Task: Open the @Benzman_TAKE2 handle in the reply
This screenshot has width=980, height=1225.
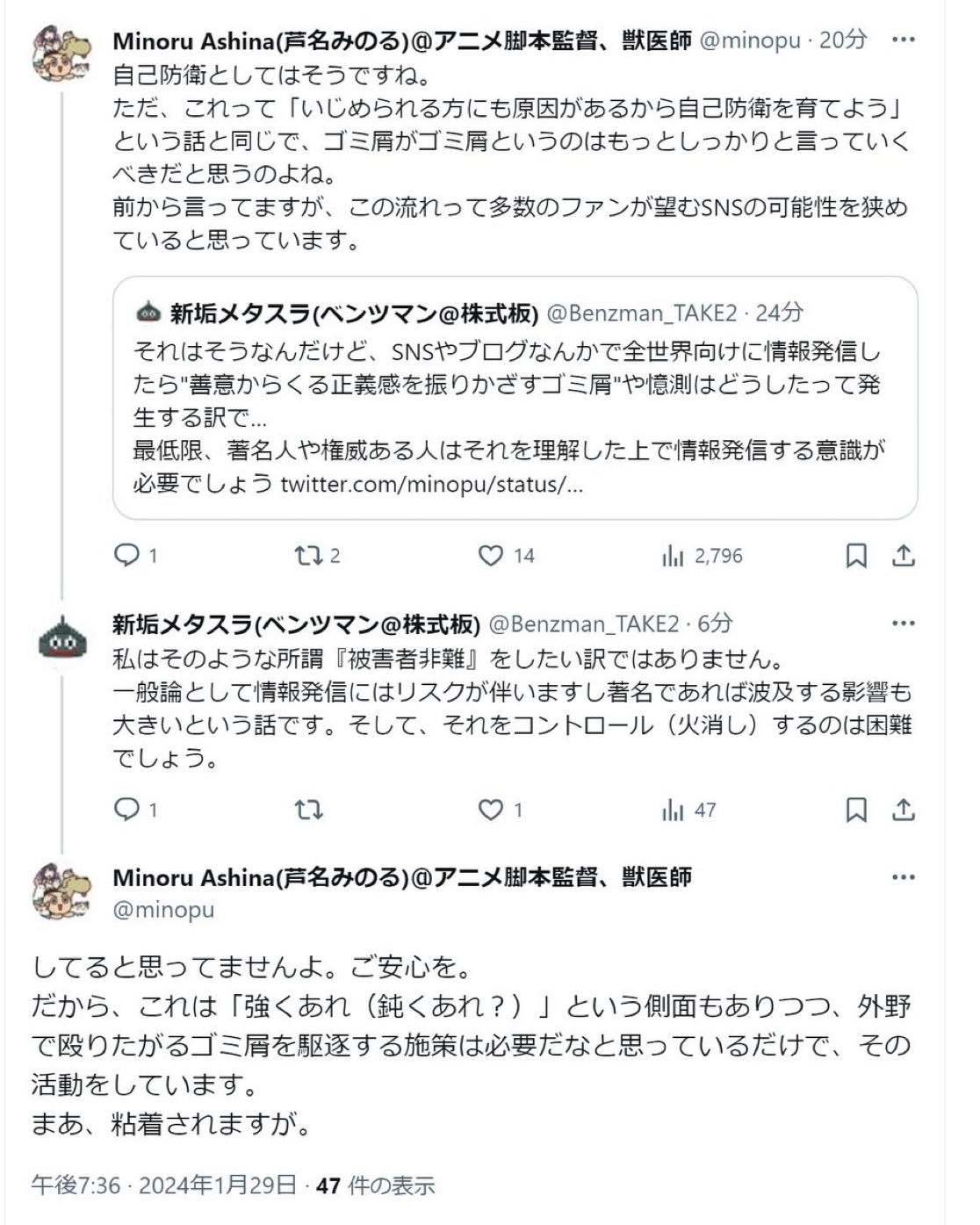Action: click(584, 623)
